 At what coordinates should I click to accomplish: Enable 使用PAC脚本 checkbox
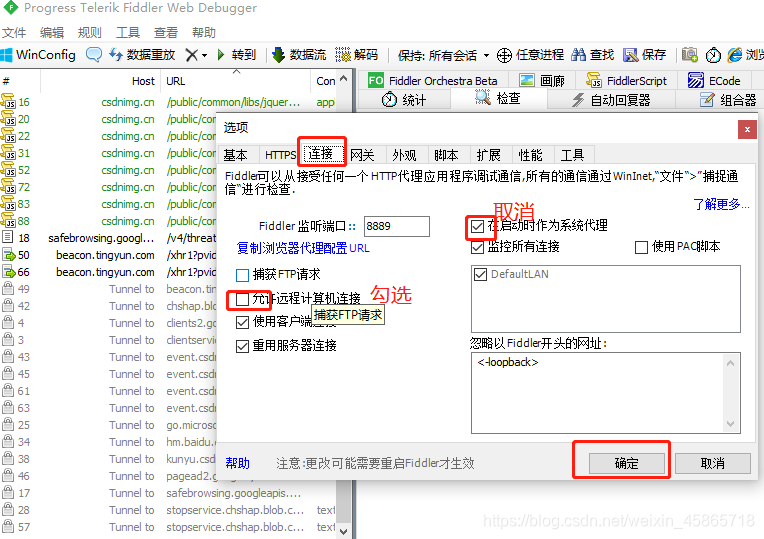(x=641, y=247)
